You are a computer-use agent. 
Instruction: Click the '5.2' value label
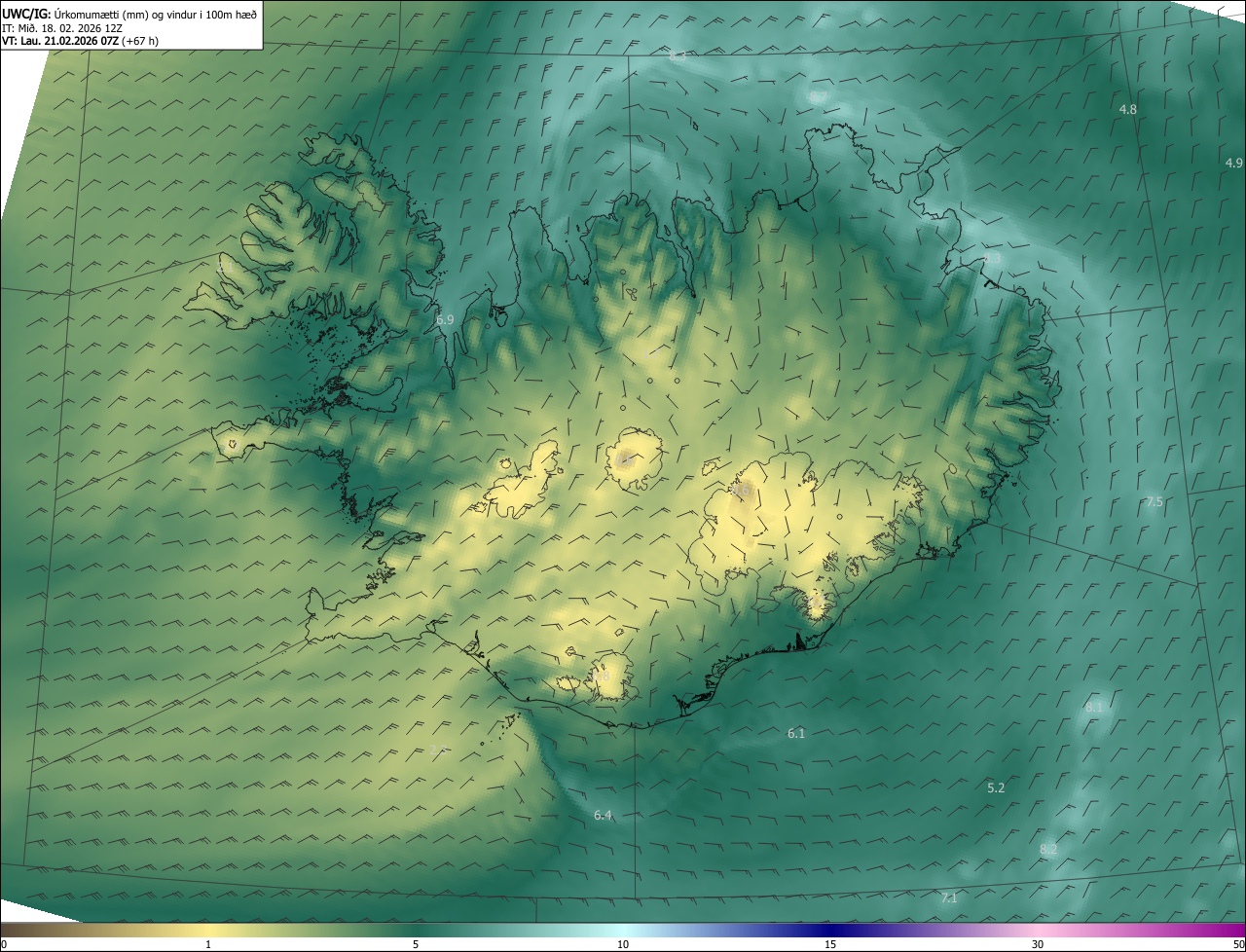click(x=996, y=787)
